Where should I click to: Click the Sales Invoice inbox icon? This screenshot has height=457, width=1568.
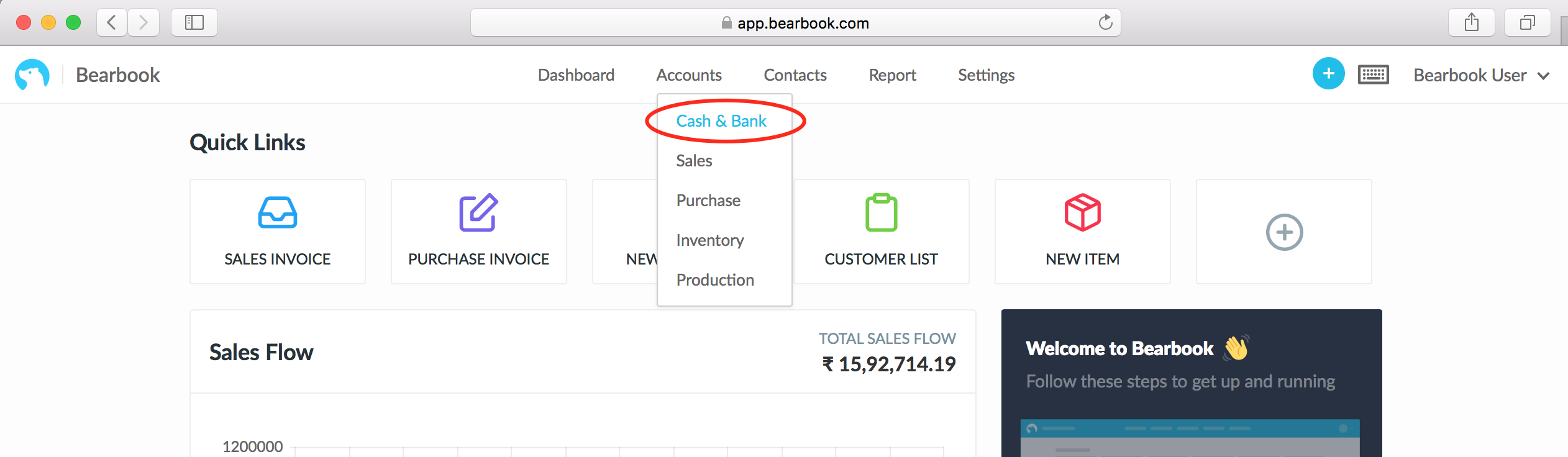click(277, 212)
